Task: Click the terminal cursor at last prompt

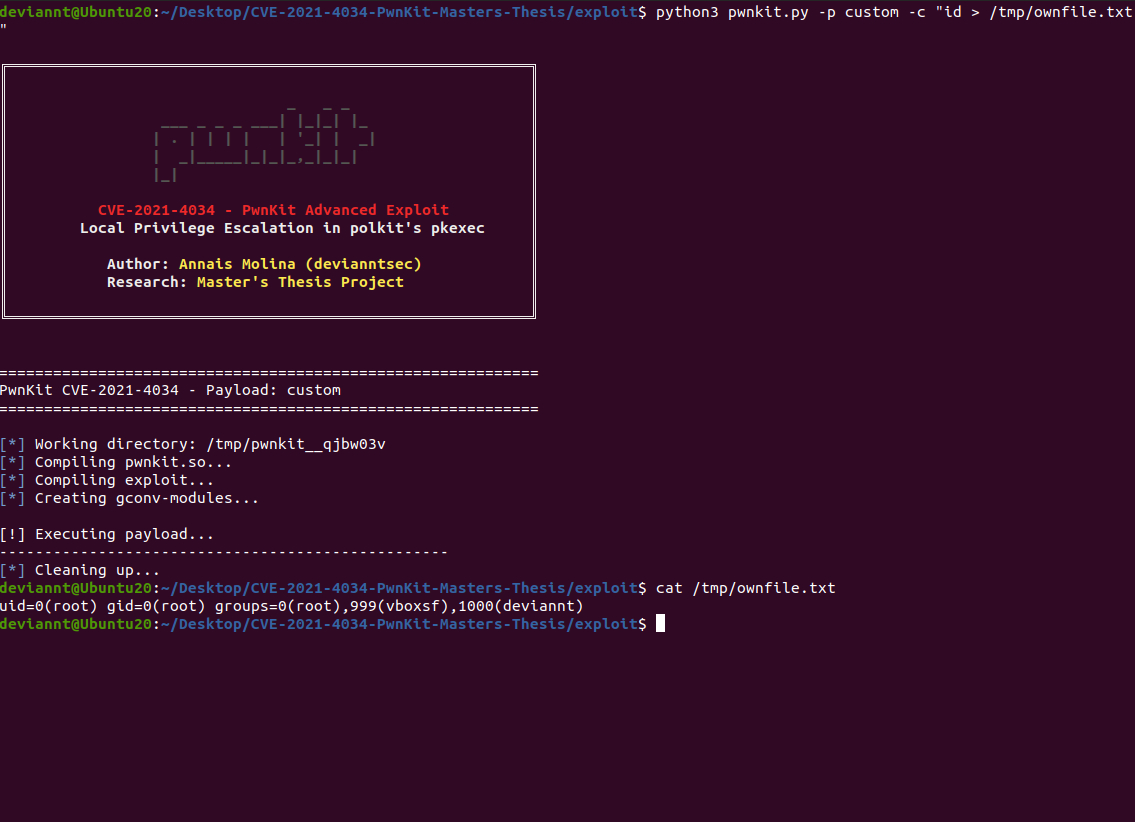Action: coord(660,624)
